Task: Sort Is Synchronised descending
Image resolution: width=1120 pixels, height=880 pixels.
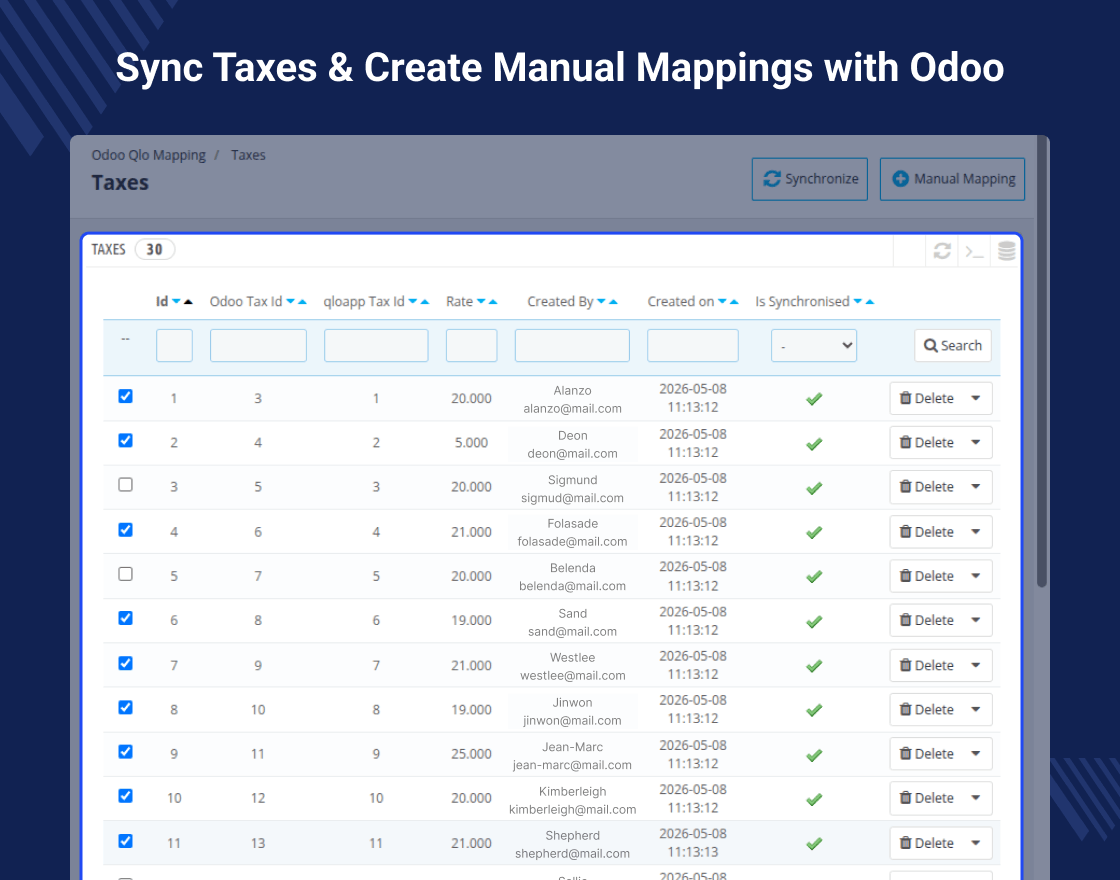Action: pos(858,301)
